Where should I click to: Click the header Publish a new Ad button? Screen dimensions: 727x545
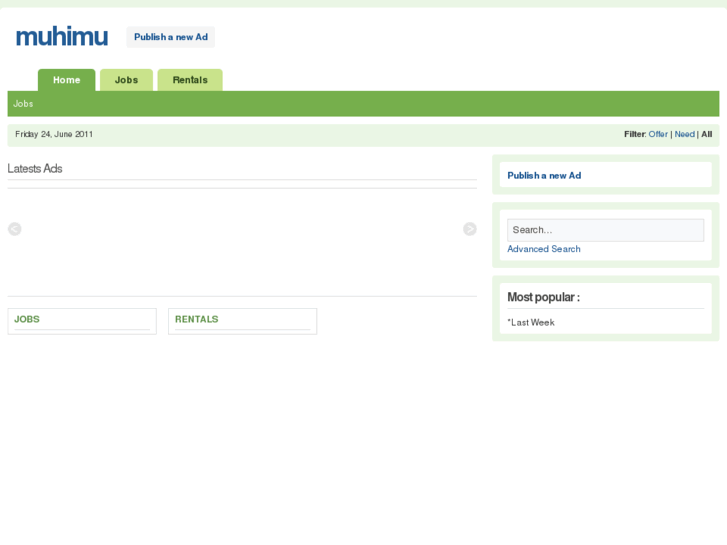(x=171, y=37)
